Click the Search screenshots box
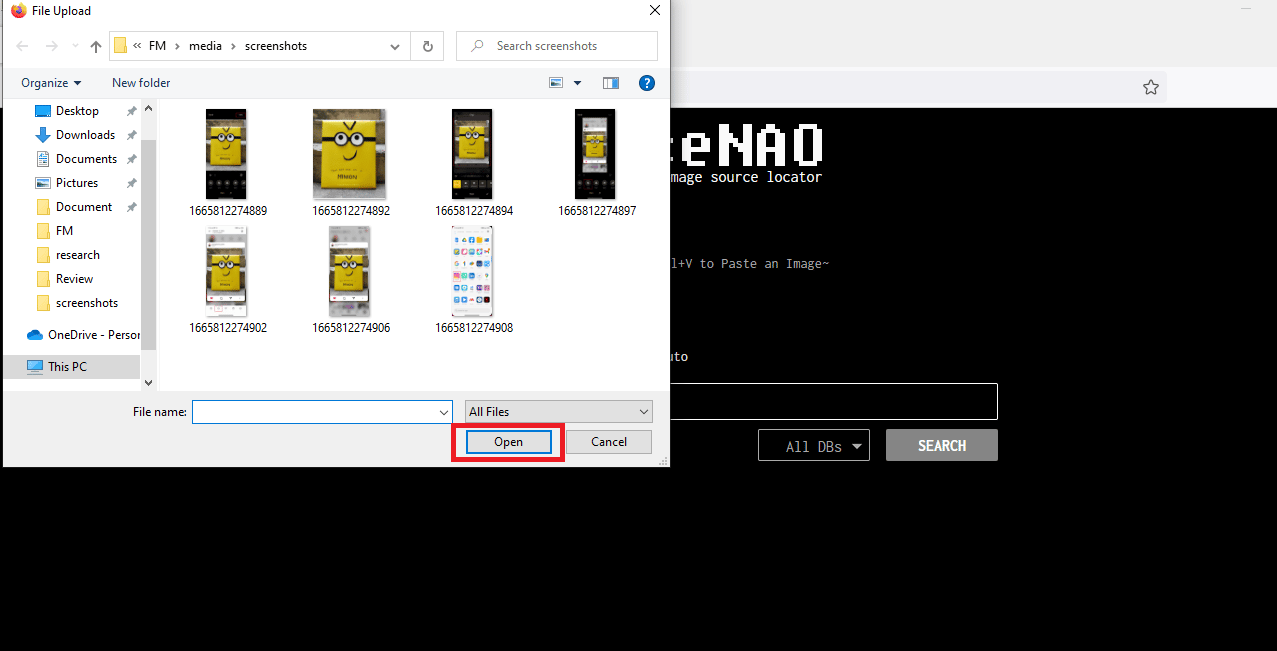1277x651 pixels. [x=557, y=46]
